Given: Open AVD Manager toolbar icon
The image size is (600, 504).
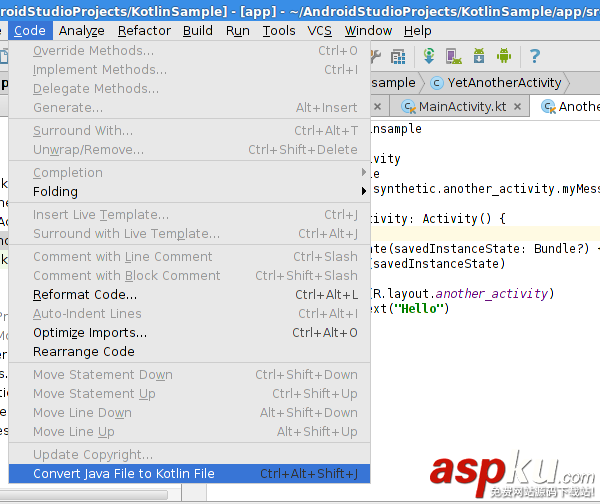Looking at the screenshot, I should 454,56.
